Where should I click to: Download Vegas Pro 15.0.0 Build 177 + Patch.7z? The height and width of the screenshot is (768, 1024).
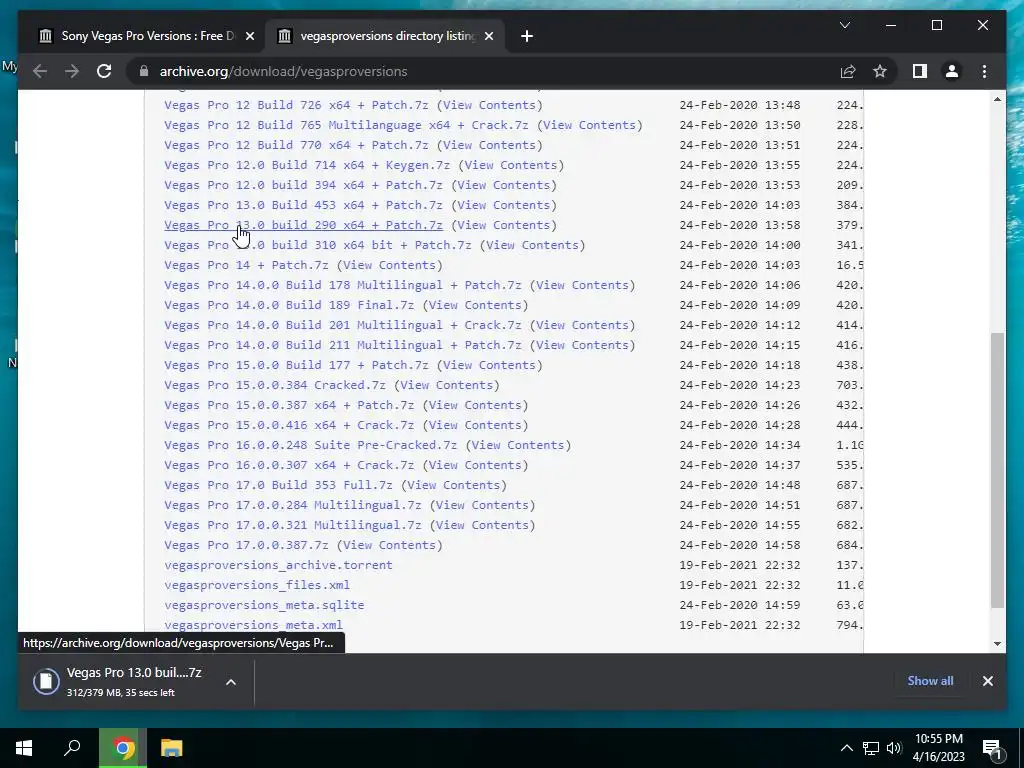(296, 365)
